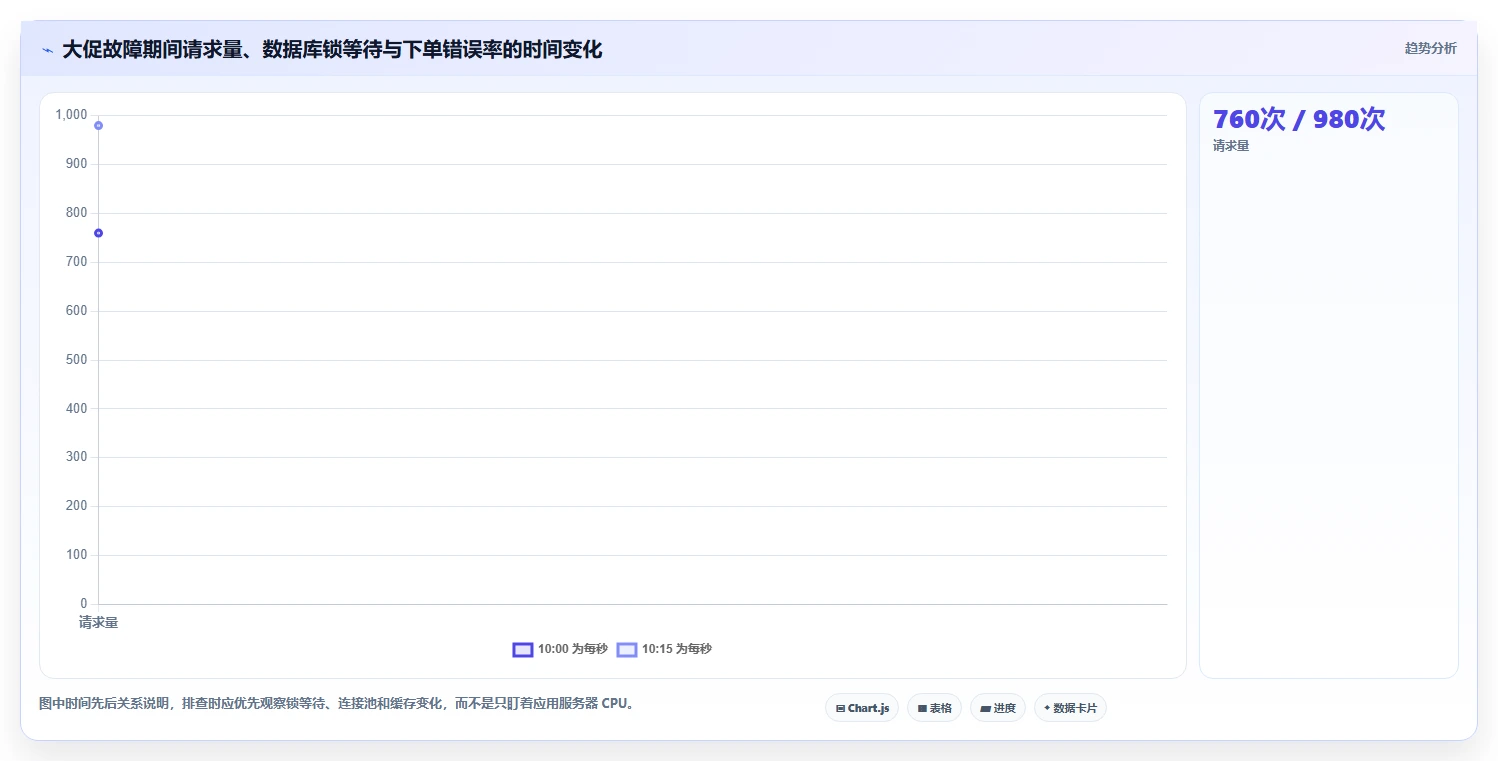Click the Chart.js chip

click(862, 708)
